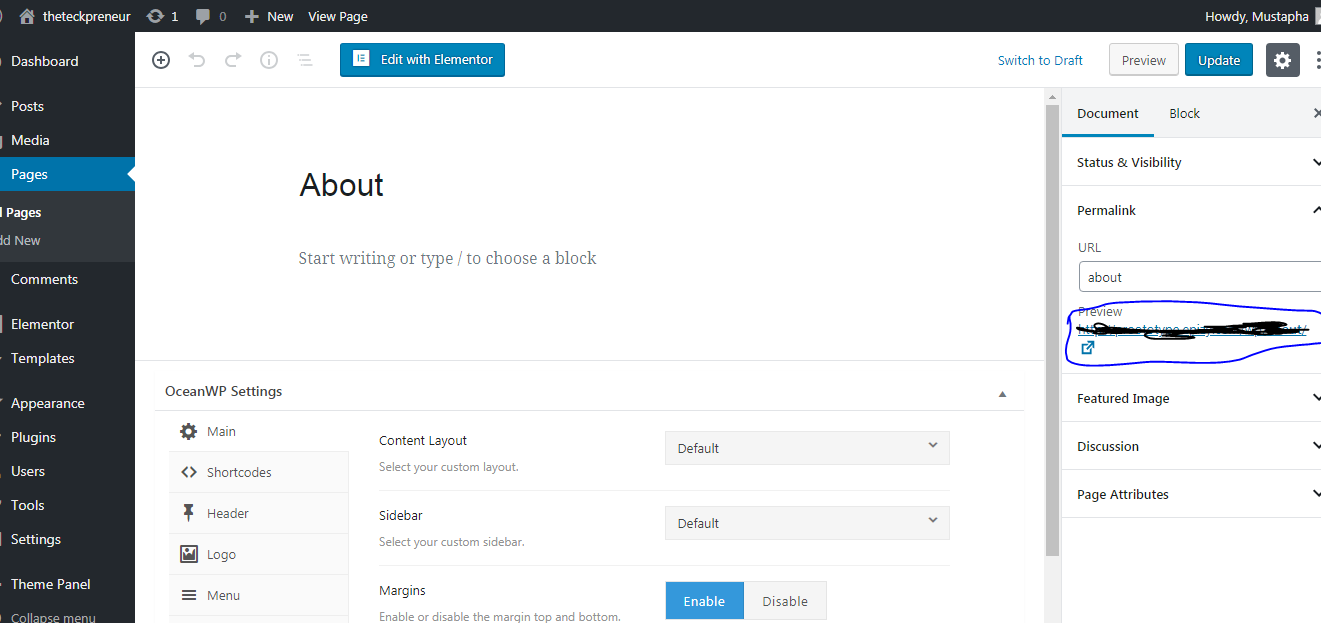Select the Document tab
This screenshot has height=623, width=1321.
(1107, 113)
